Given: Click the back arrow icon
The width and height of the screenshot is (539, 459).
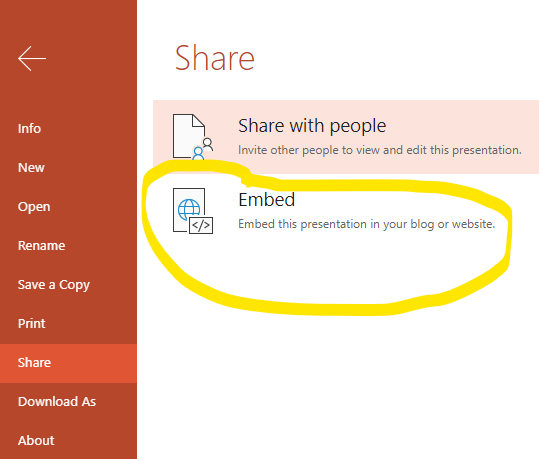Looking at the screenshot, I should pyautogui.click(x=32, y=58).
